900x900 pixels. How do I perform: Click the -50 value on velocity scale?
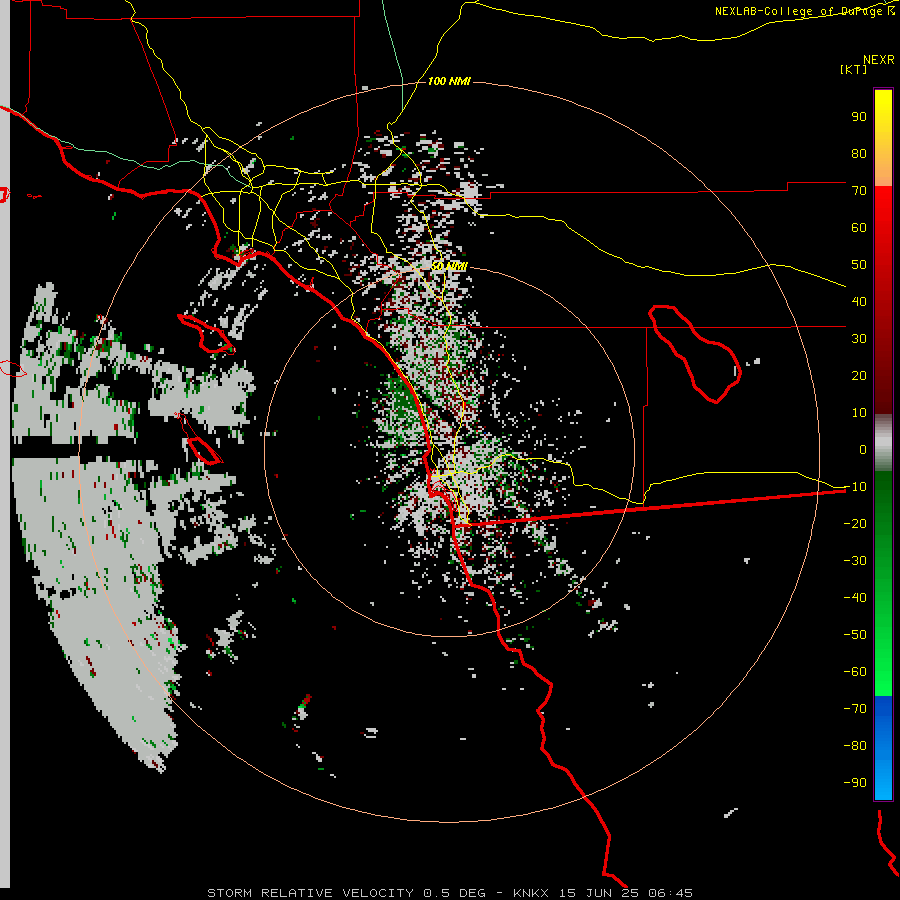855,635
